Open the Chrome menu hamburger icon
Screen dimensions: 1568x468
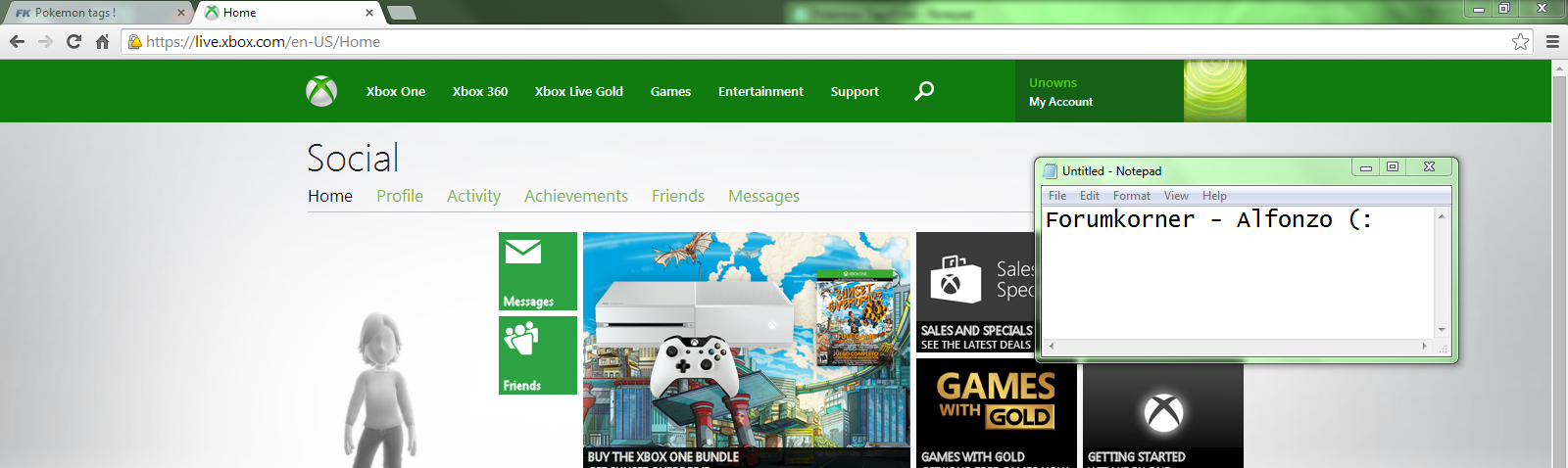(x=1552, y=41)
